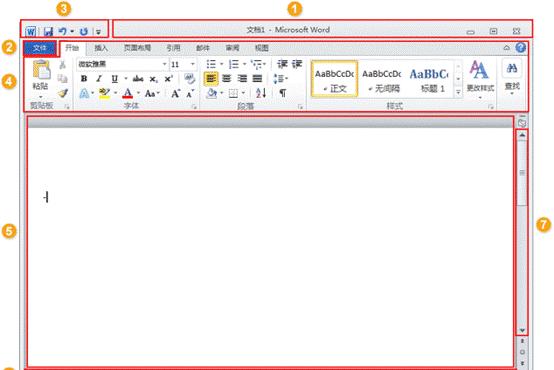The width and height of the screenshot is (554, 370).
Task: Open Word Help question mark
Action: point(520,47)
